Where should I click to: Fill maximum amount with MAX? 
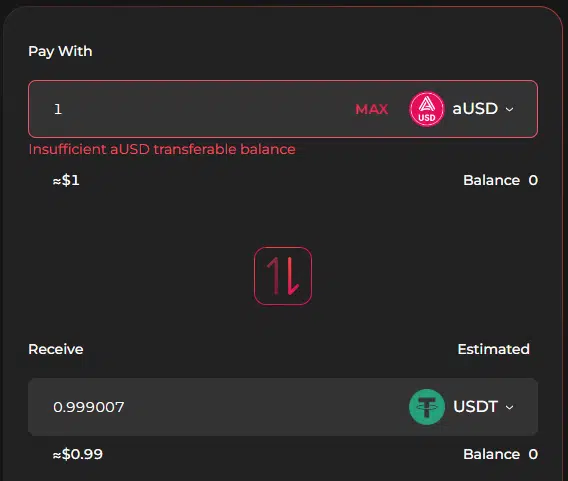[x=372, y=109]
